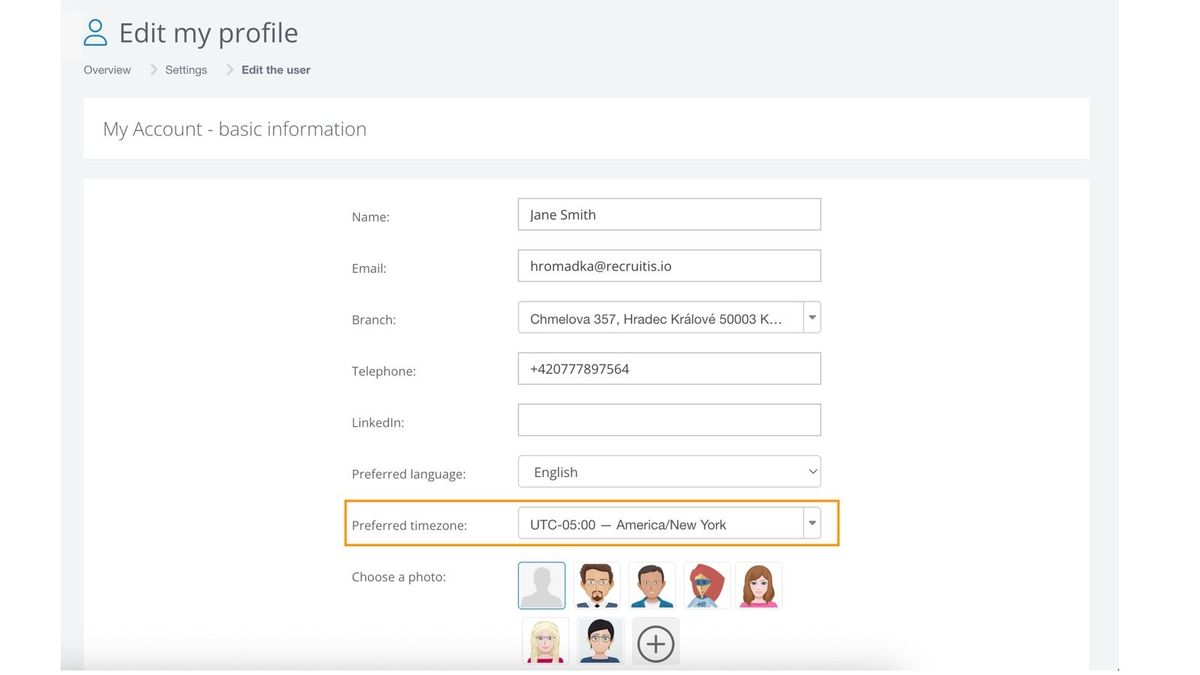Select the black-haired avatar with round glasses

600,641
